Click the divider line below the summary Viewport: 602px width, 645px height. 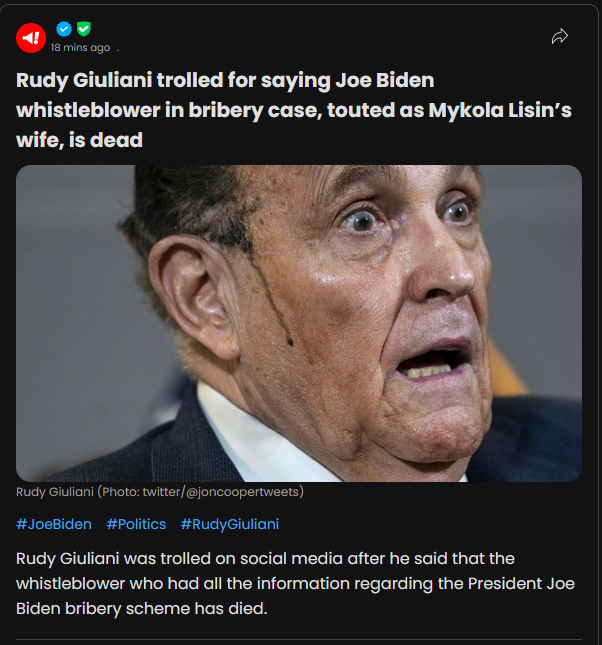(298, 639)
